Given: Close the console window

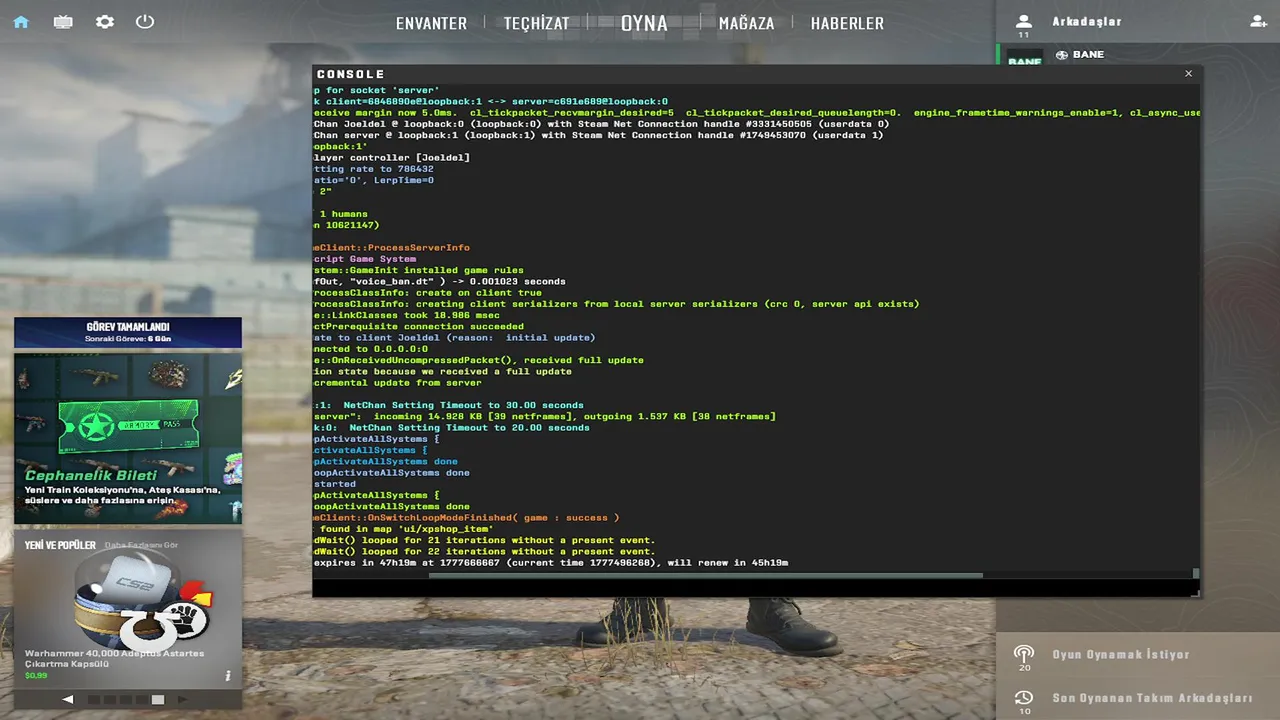Looking at the screenshot, I should [1188, 73].
